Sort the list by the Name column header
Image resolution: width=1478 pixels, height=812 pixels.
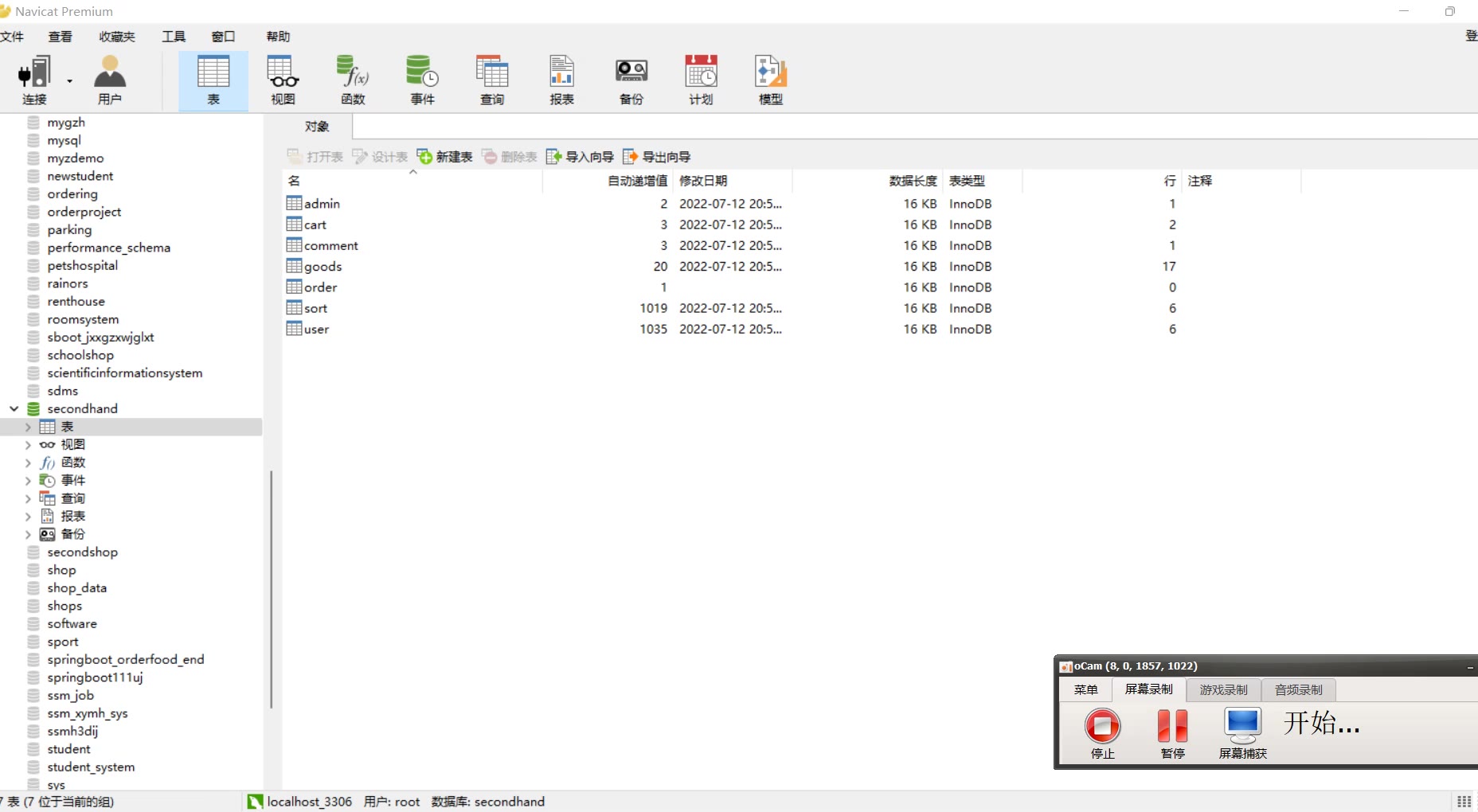pos(413,181)
